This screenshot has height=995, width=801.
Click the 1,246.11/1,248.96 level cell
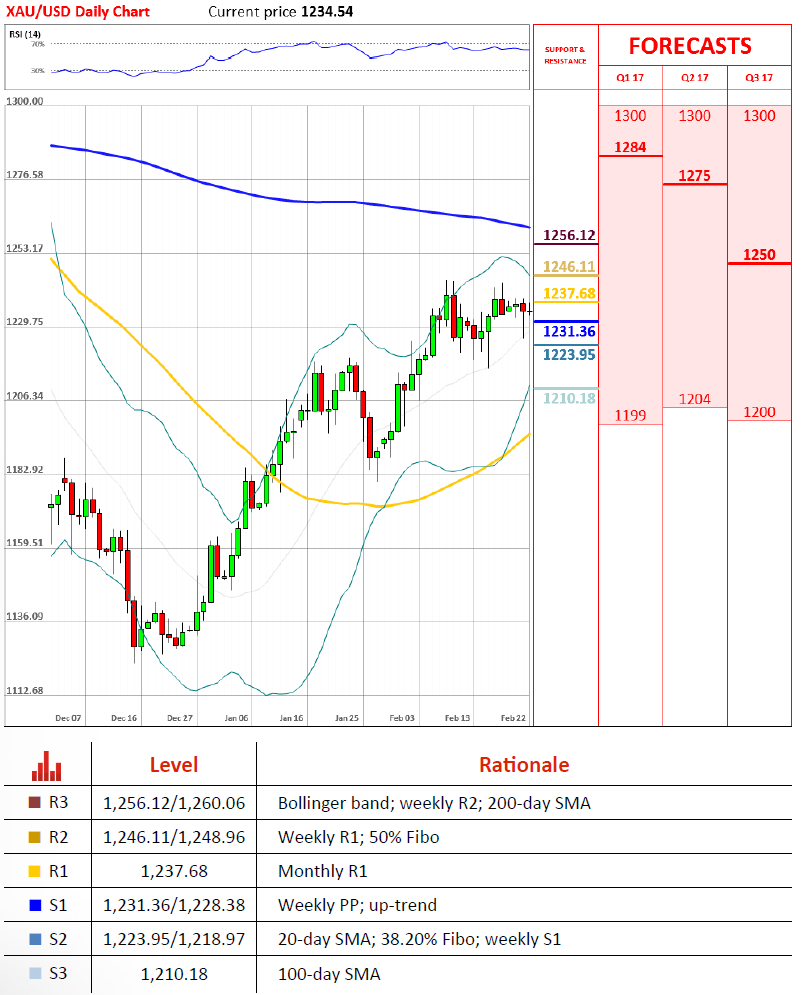tap(174, 838)
